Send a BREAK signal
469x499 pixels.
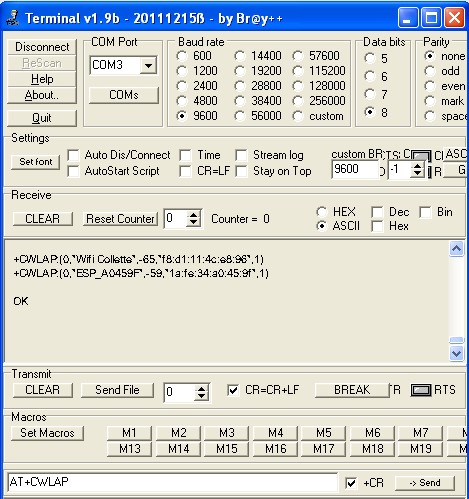[x=352, y=390]
